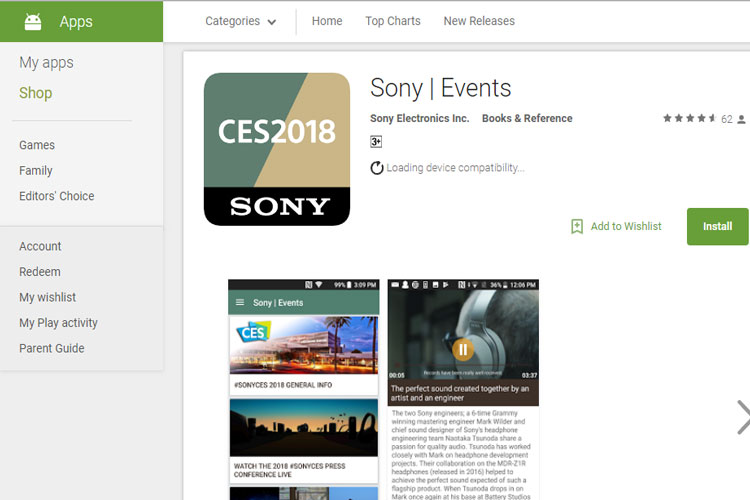Open the New Releases tab
The image size is (750, 500).
[479, 21]
